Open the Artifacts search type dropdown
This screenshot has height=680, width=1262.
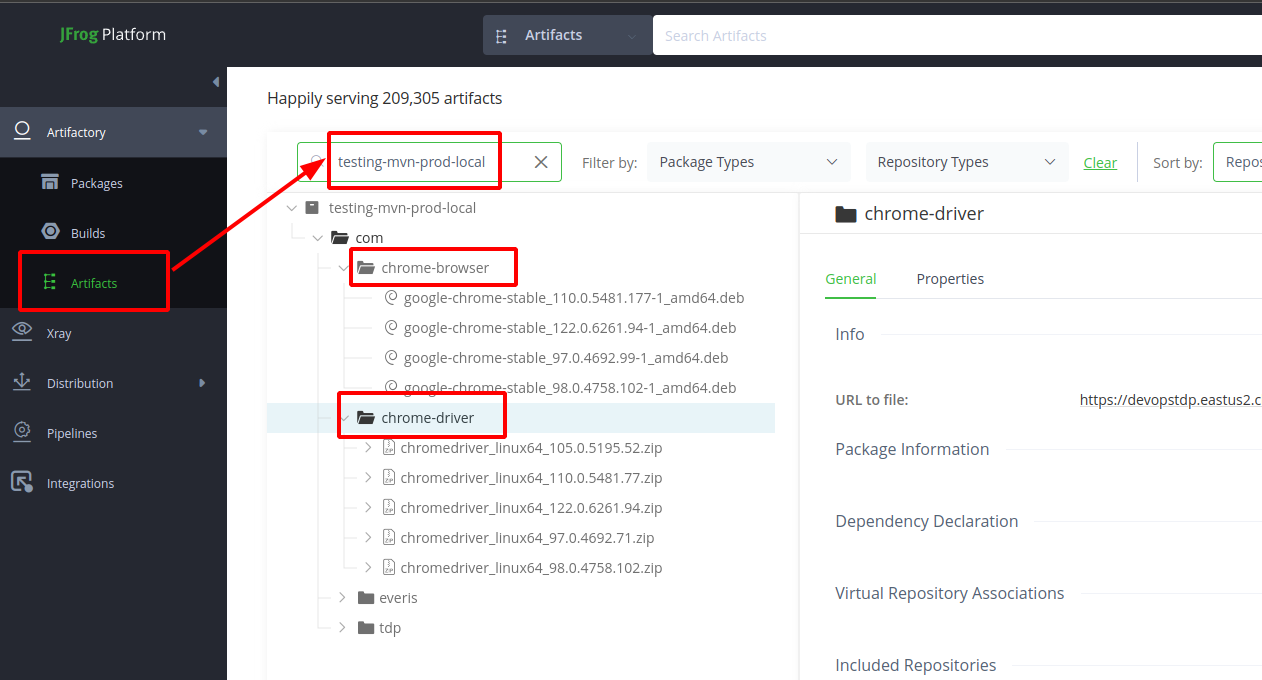567,35
